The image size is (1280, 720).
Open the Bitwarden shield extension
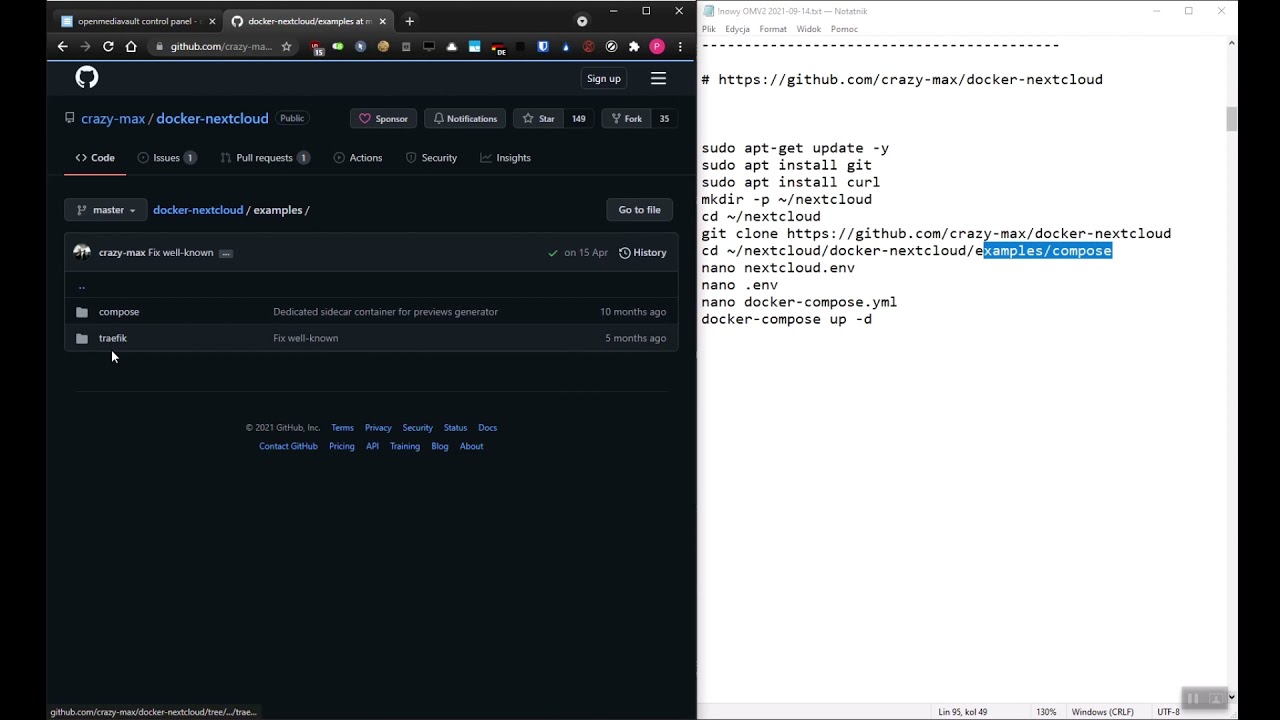click(543, 46)
